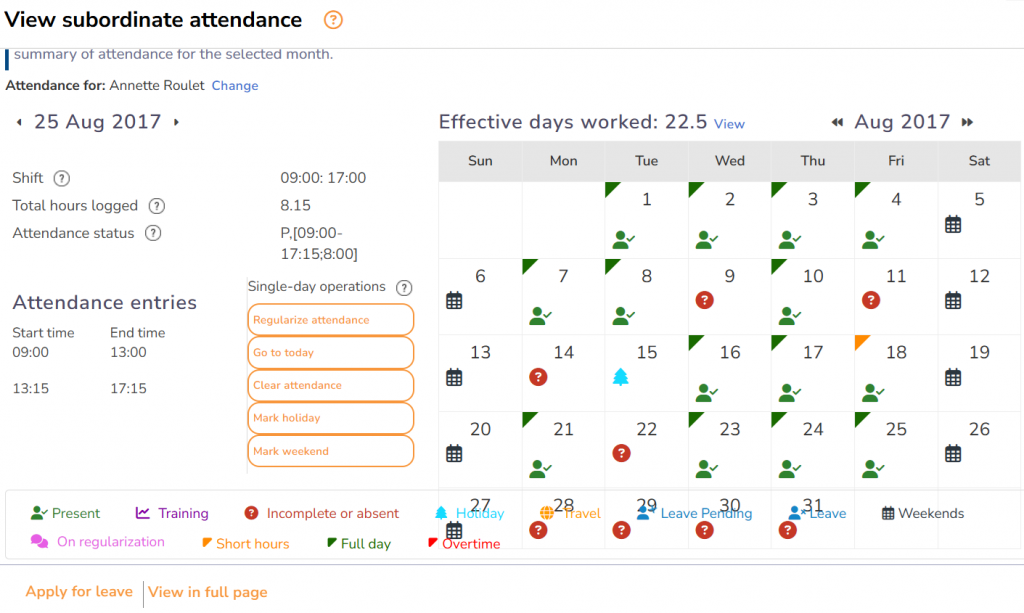Viewport: 1024px width, 613px height.
Task: Click help icon beside page title
Action: click(x=333, y=20)
